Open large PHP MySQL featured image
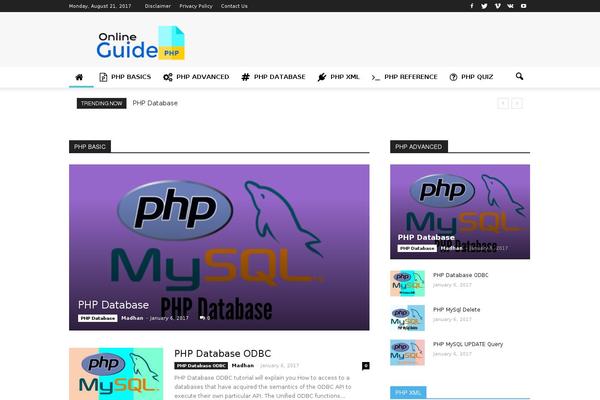600x400 pixels. tap(219, 247)
